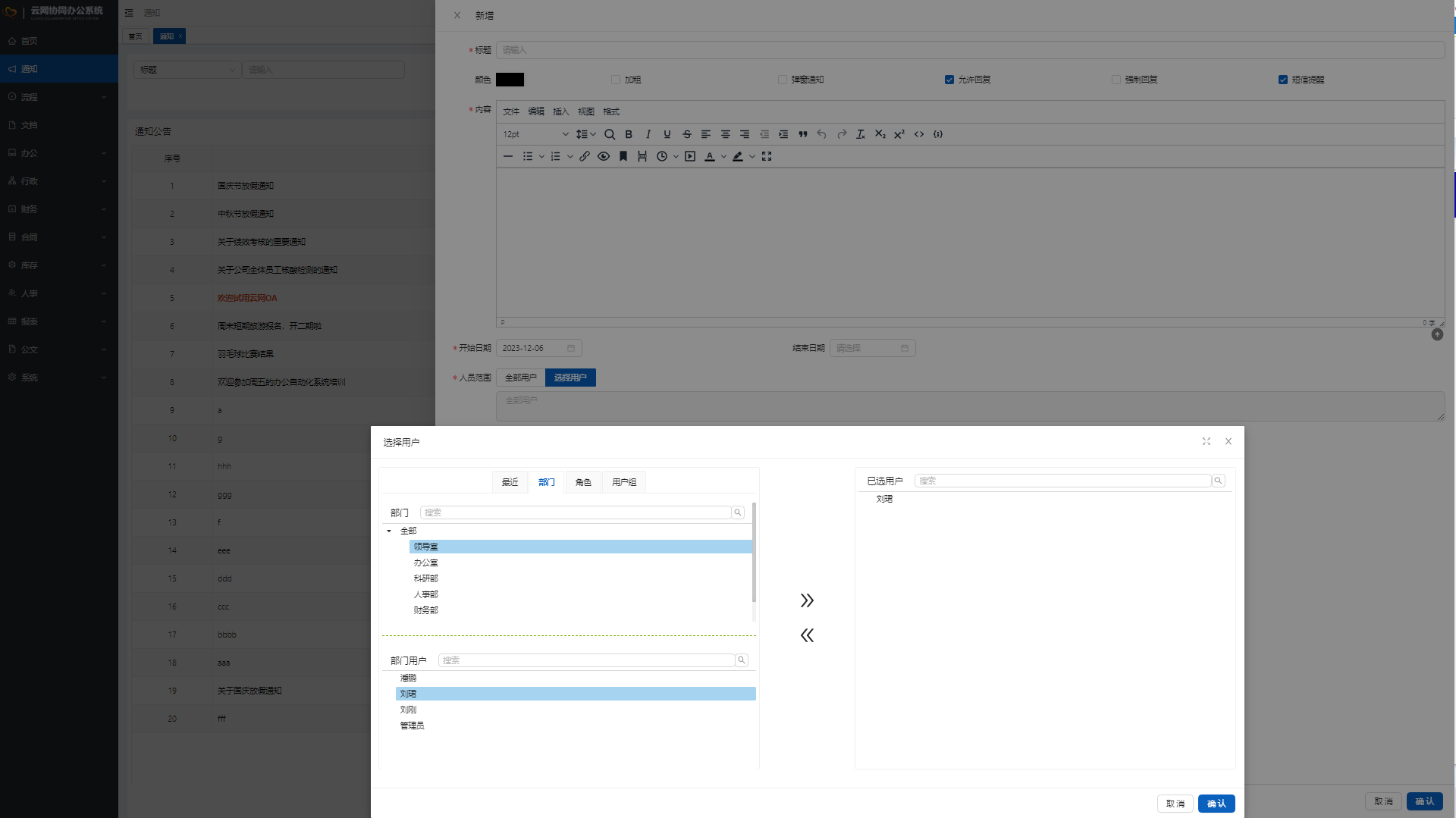Open the 插入 editor menu

561,111
